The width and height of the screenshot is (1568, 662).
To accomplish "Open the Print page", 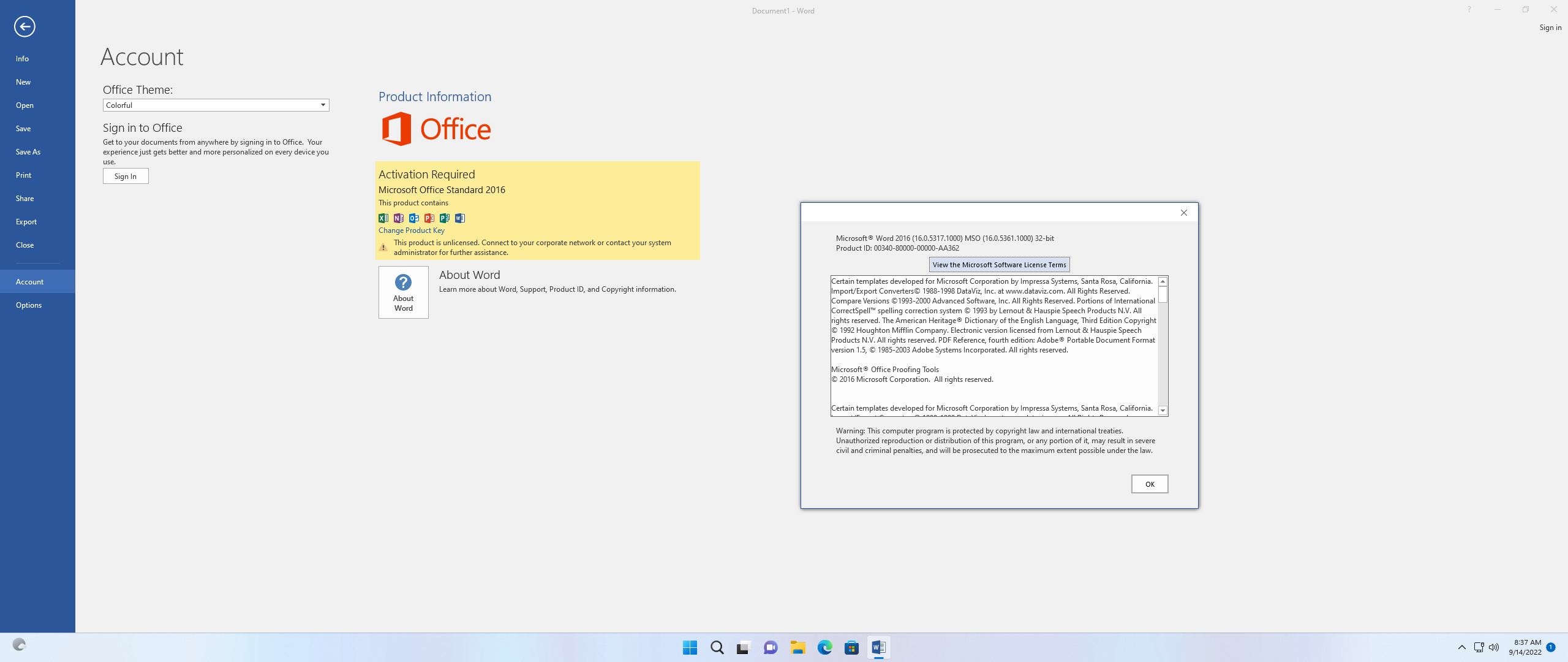I will [37, 175].
